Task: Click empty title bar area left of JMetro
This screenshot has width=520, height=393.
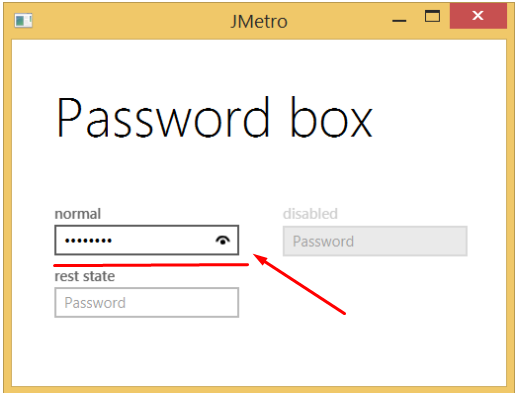Action: [130, 21]
